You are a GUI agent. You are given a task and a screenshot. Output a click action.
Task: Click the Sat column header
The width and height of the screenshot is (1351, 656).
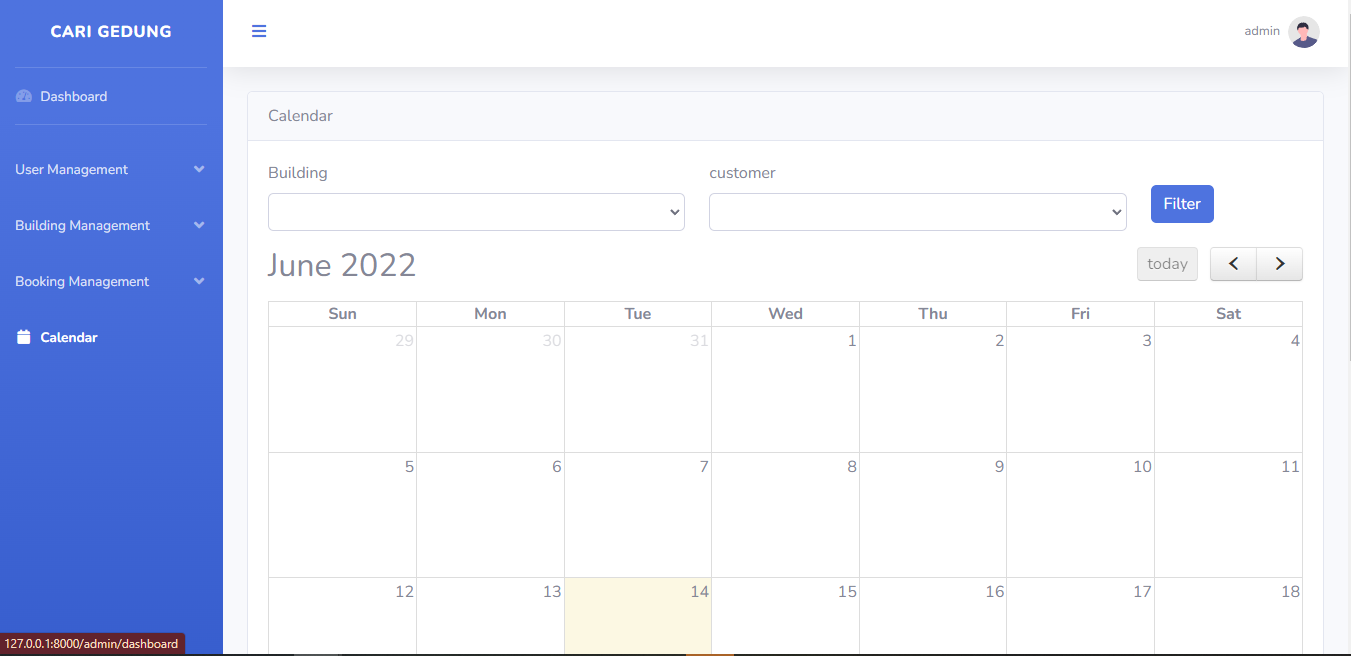1228,314
